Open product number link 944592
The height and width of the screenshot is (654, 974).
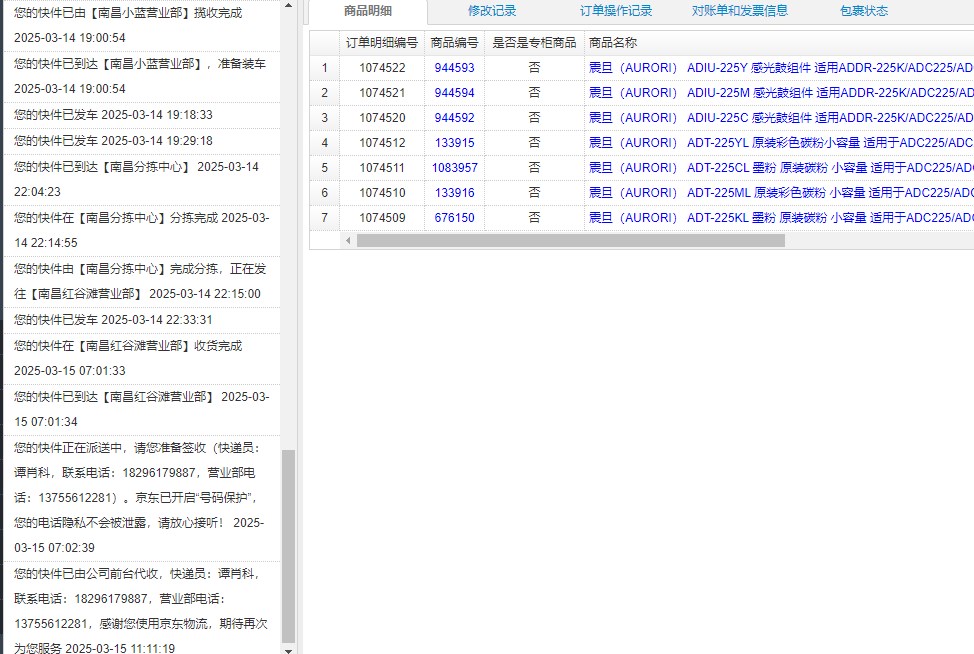point(454,117)
